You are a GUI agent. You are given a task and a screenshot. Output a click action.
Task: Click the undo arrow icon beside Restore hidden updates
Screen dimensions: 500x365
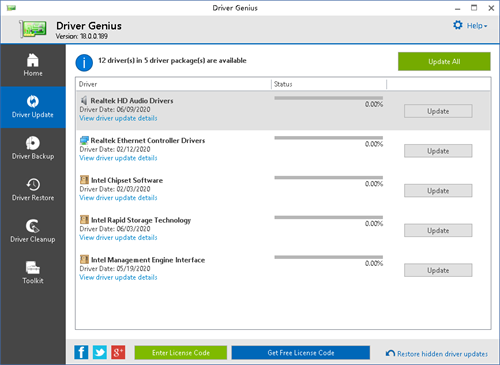390,353
